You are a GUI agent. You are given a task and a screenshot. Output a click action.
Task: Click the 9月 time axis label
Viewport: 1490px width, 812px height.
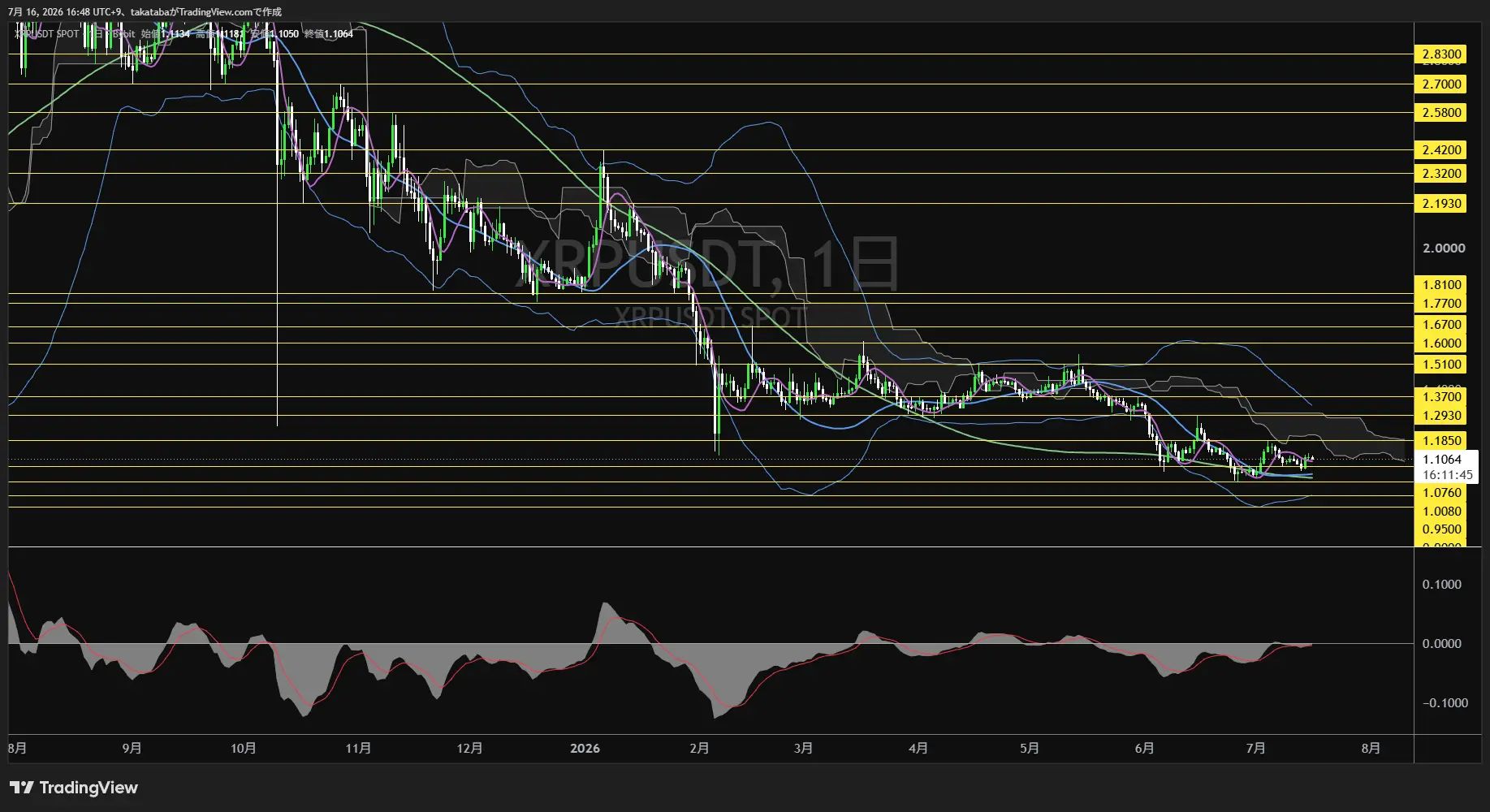(132, 748)
